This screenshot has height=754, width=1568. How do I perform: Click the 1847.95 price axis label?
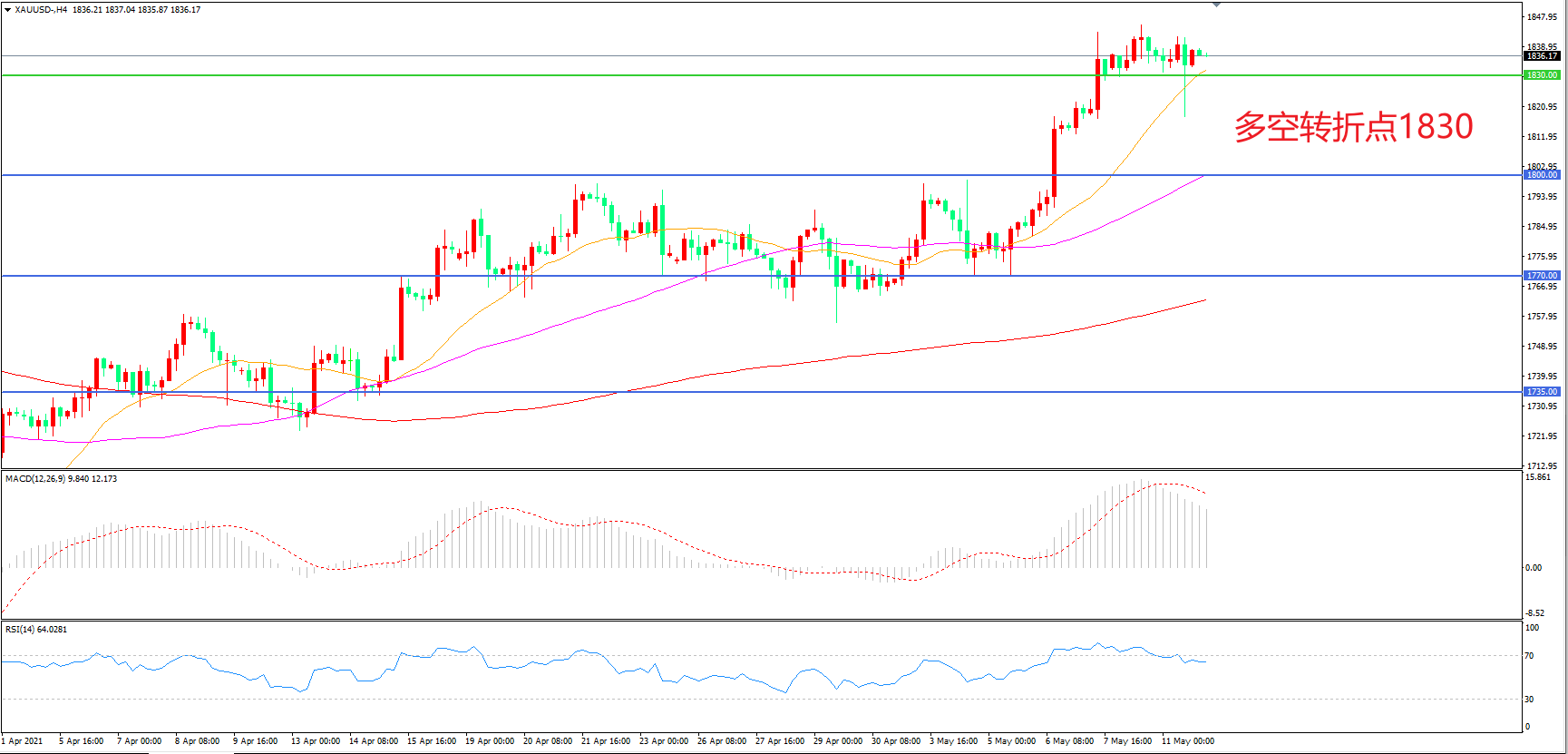[x=1541, y=17]
